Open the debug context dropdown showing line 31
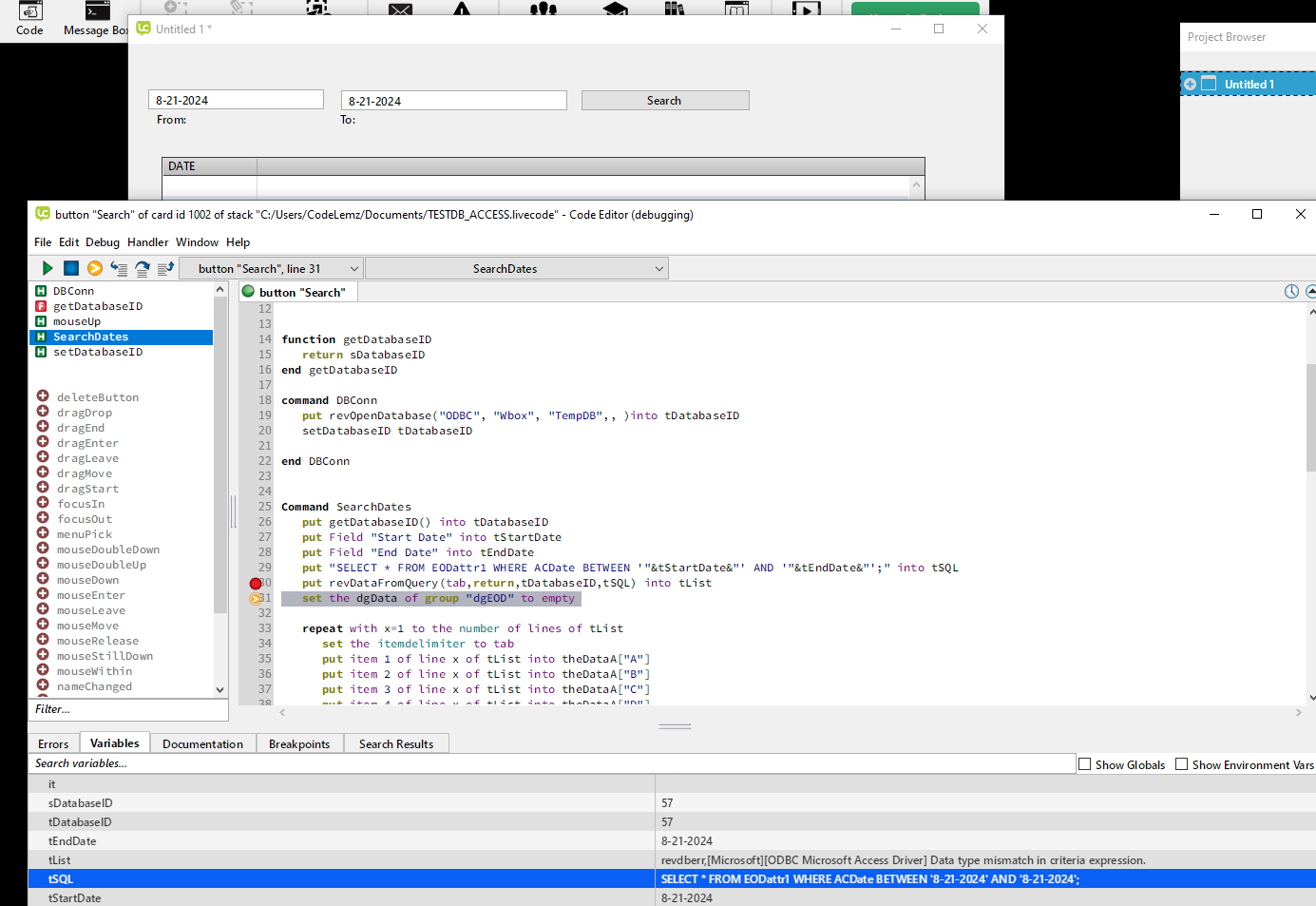1316x906 pixels. point(271,269)
